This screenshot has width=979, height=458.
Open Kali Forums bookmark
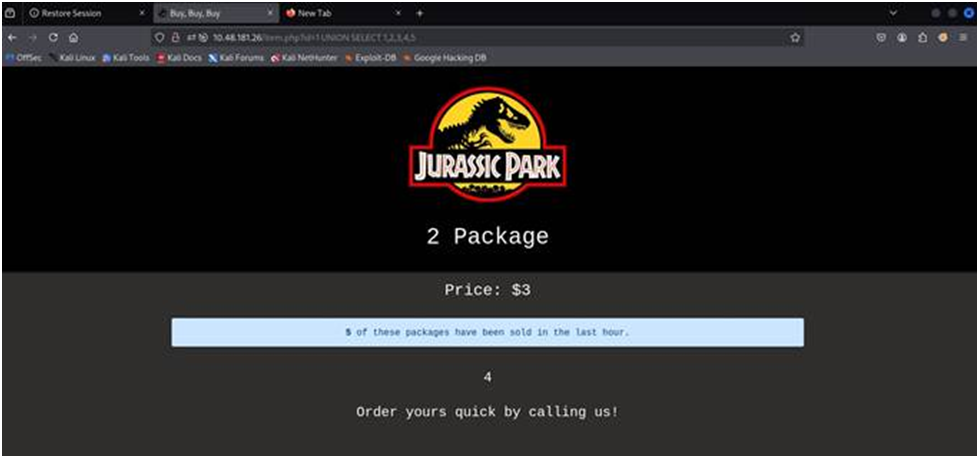tap(236, 58)
